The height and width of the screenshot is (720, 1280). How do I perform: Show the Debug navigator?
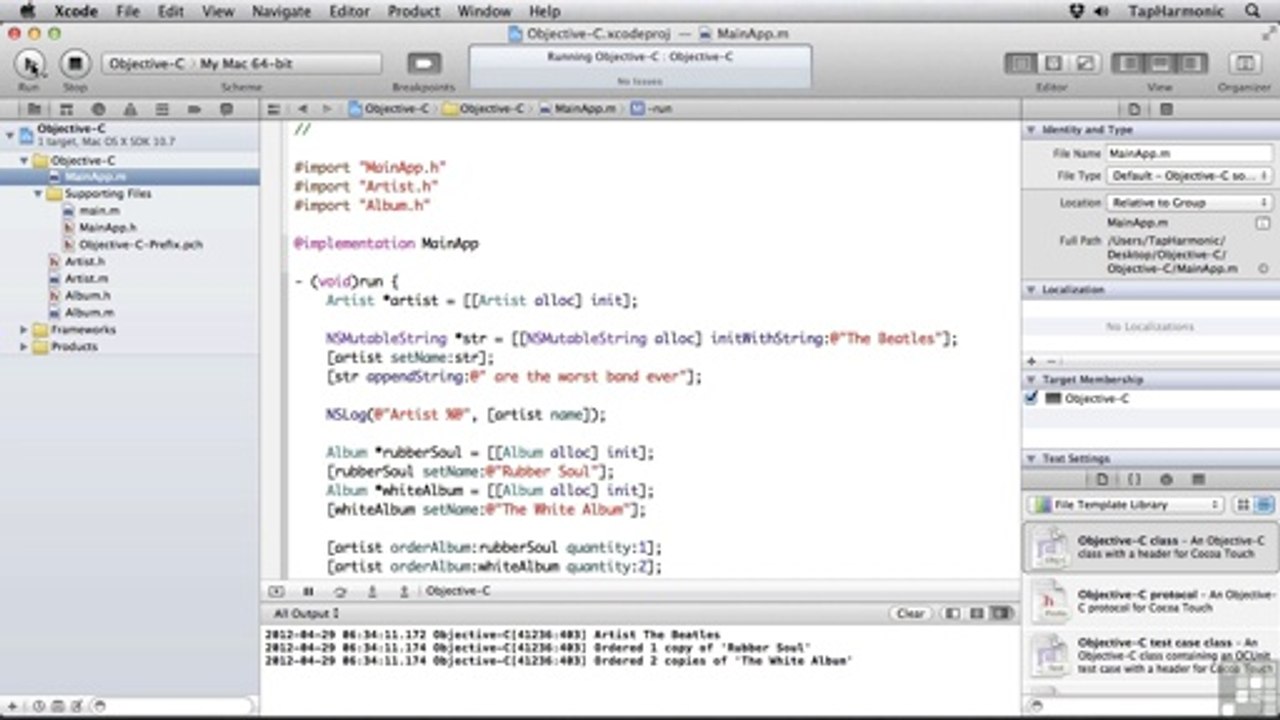click(162, 109)
